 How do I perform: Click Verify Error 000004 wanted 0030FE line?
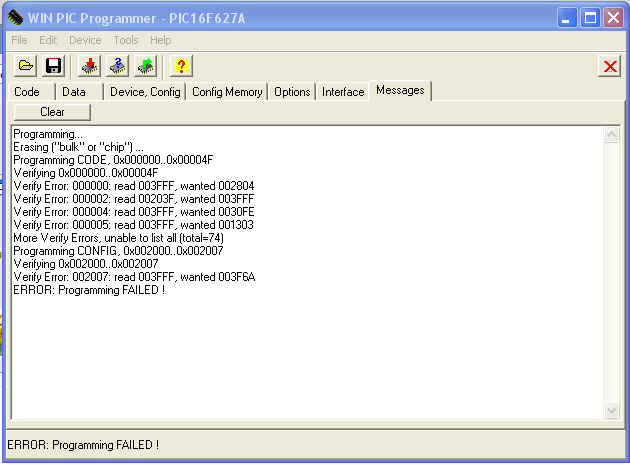click(133, 212)
